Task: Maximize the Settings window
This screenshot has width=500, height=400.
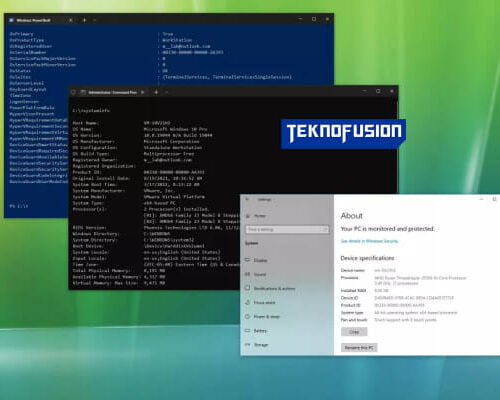Action: point(495,199)
